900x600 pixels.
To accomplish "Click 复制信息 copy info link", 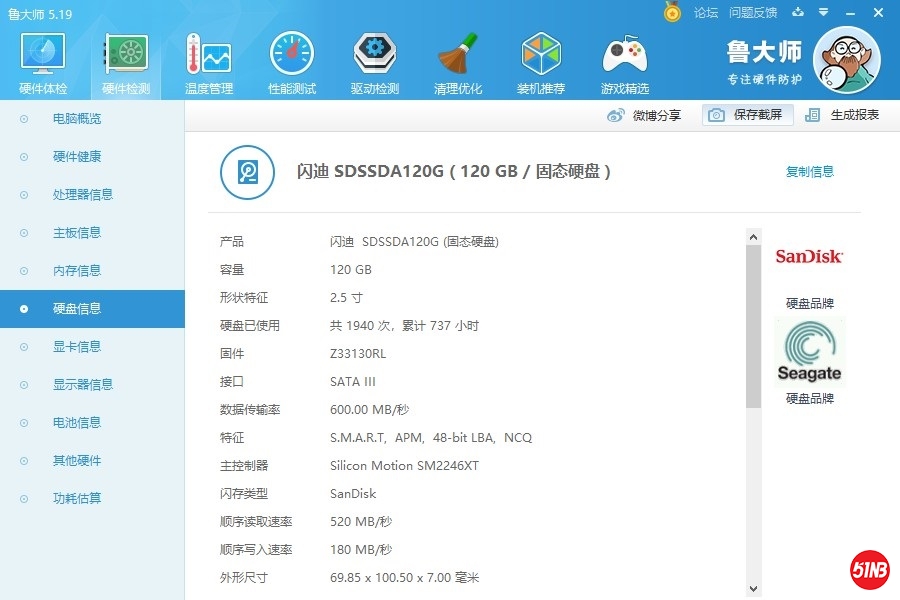I will 809,171.
